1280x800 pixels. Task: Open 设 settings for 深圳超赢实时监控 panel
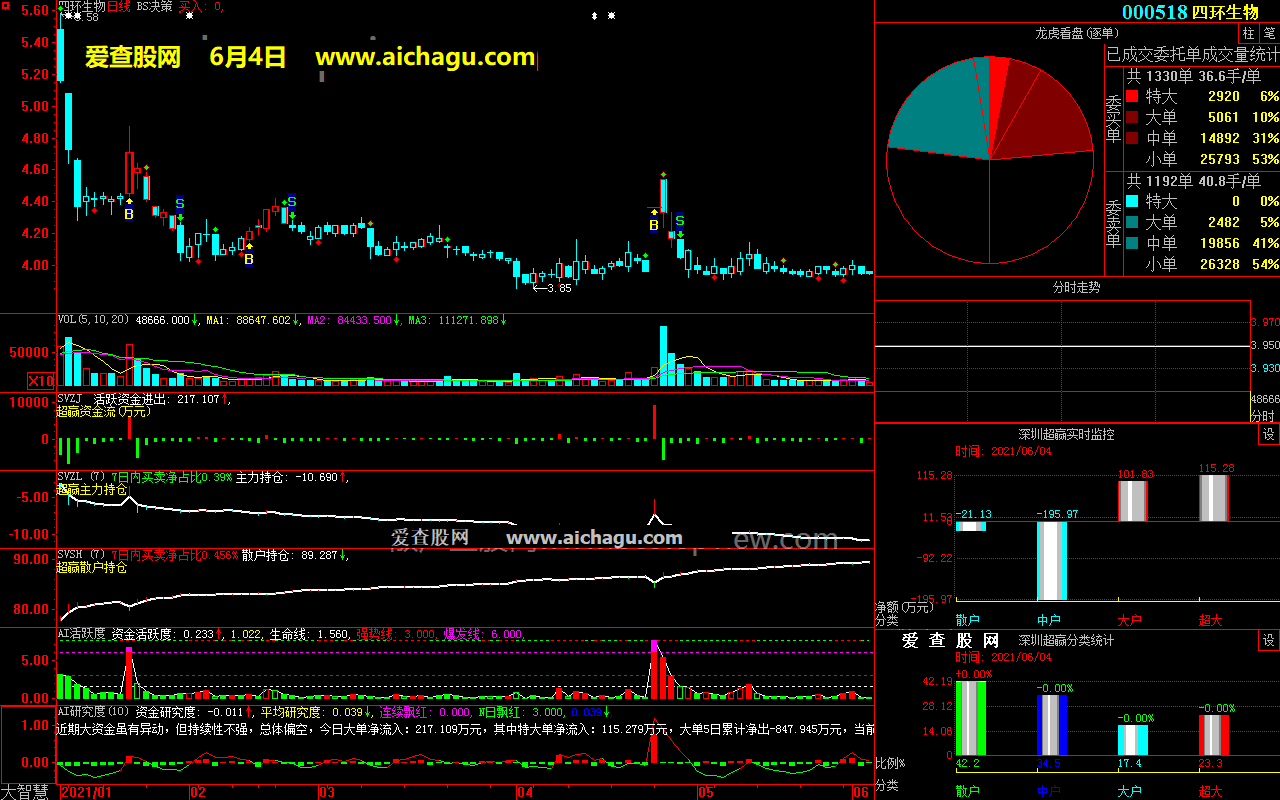pos(1268,434)
